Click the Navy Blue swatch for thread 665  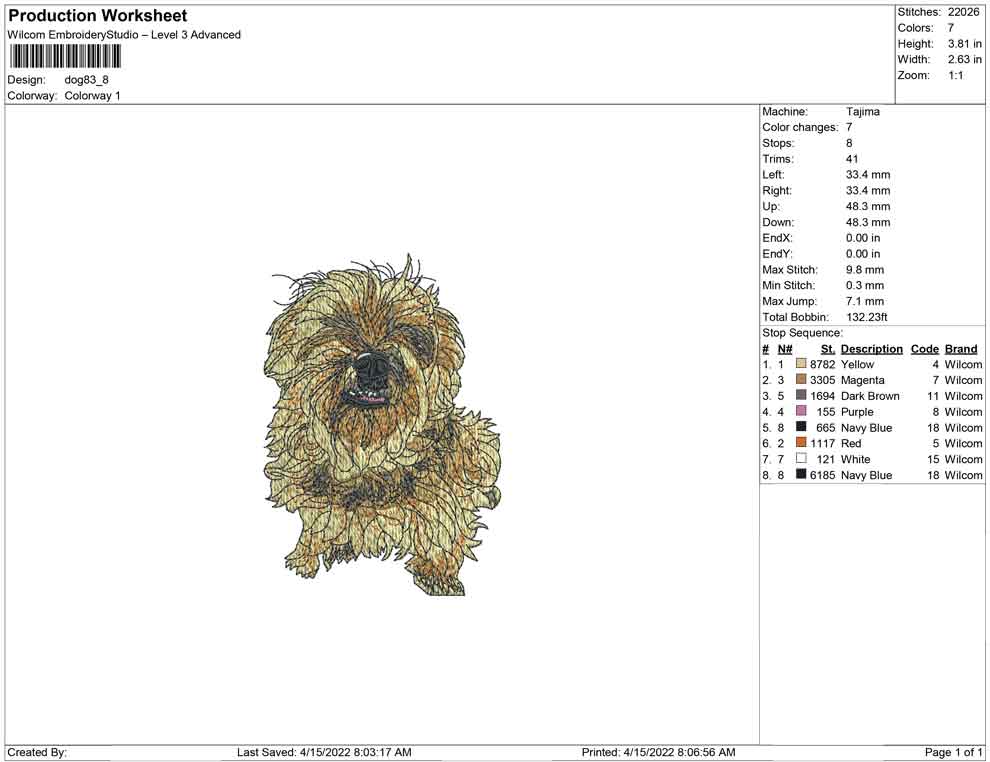point(799,427)
